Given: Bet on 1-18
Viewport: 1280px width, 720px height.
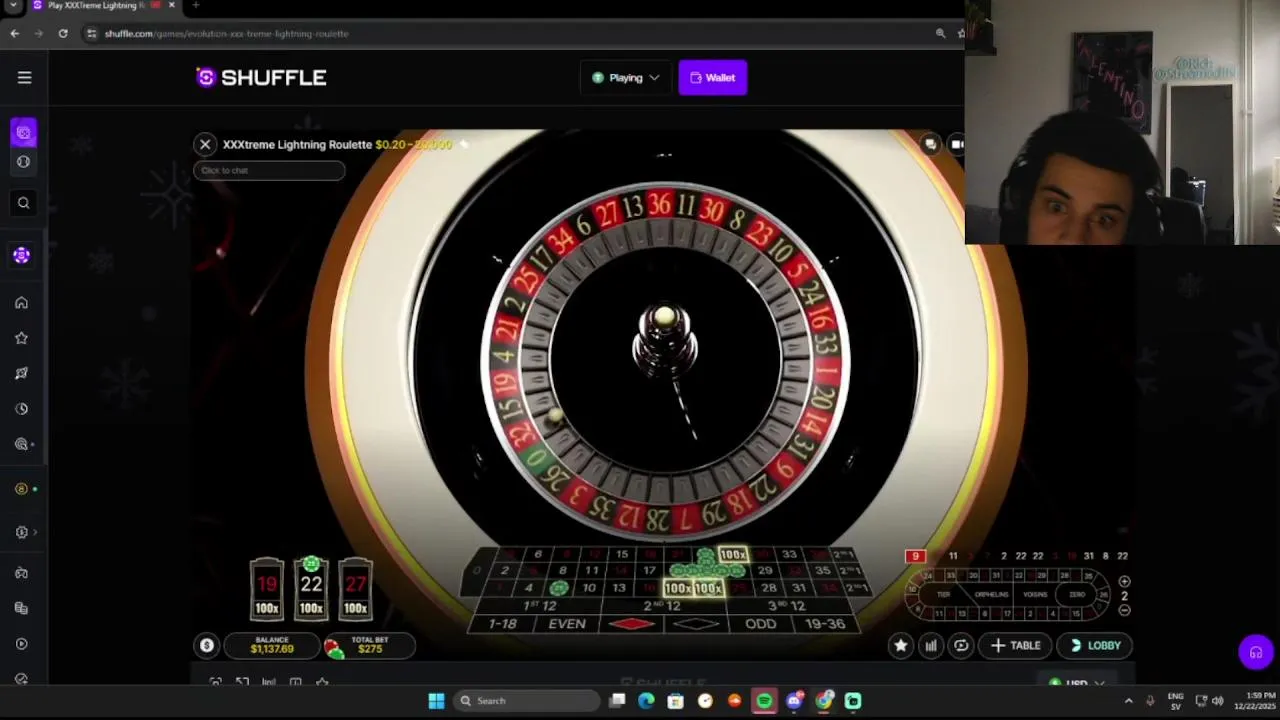Looking at the screenshot, I should [x=503, y=624].
